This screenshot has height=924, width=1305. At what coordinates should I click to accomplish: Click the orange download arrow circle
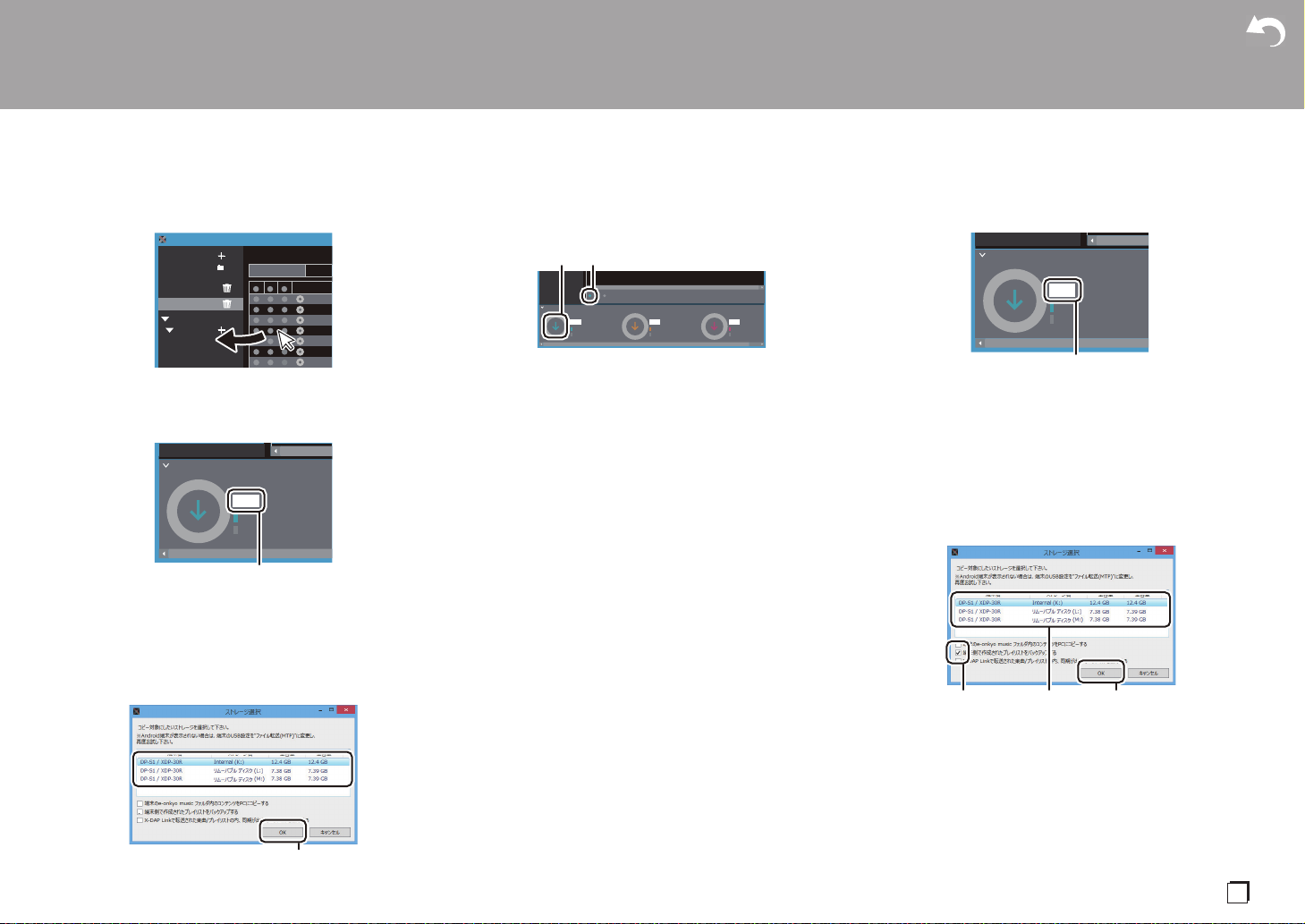635,326
